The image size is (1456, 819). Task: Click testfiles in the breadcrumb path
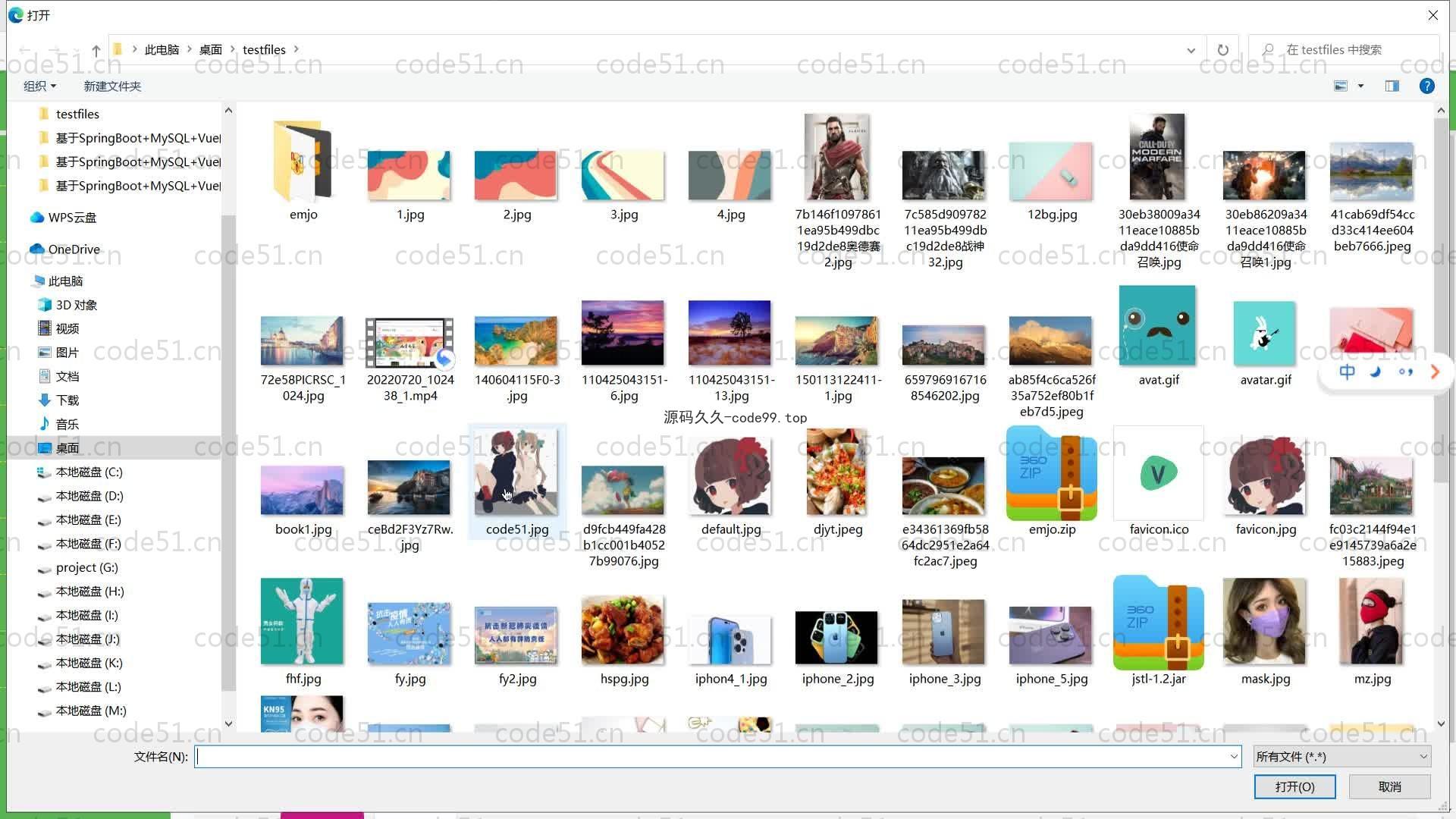[264, 50]
